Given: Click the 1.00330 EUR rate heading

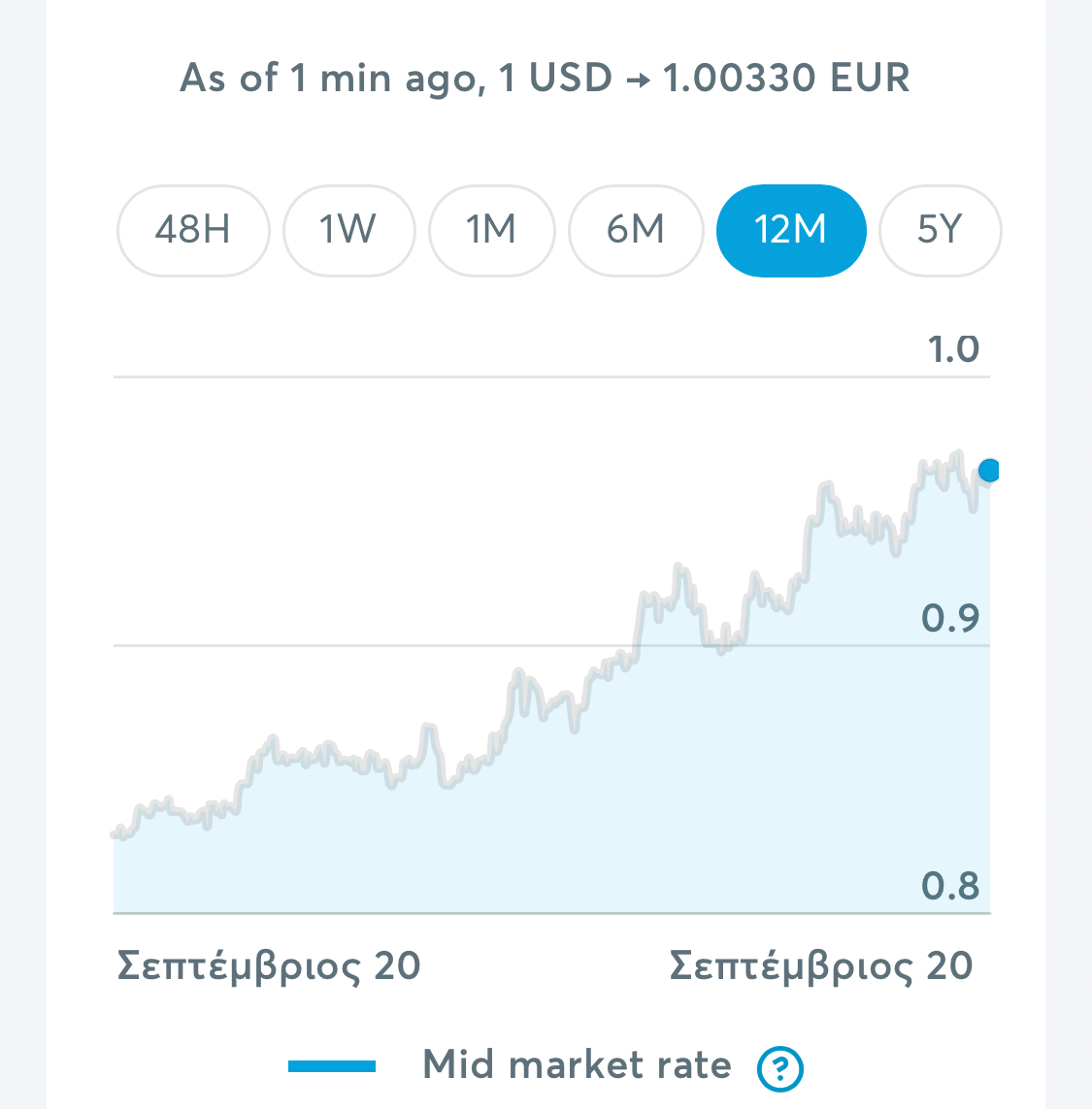Looking at the screenshot, I should [x=786, y=77].
